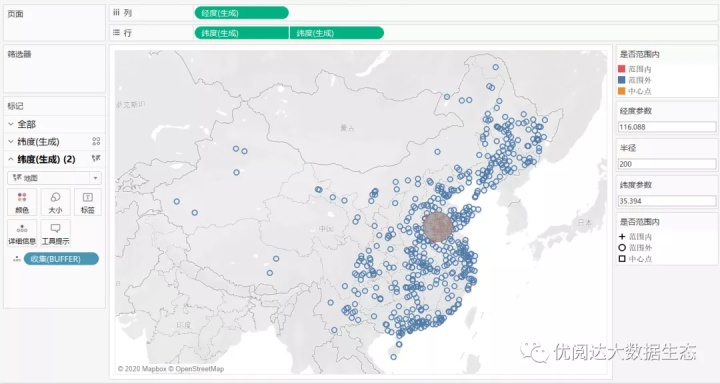Image resolution: width=720 pixels, height=384 pixels.
Task: Open the 工具提示 tooltip mark card
Action: pos(55,233)
